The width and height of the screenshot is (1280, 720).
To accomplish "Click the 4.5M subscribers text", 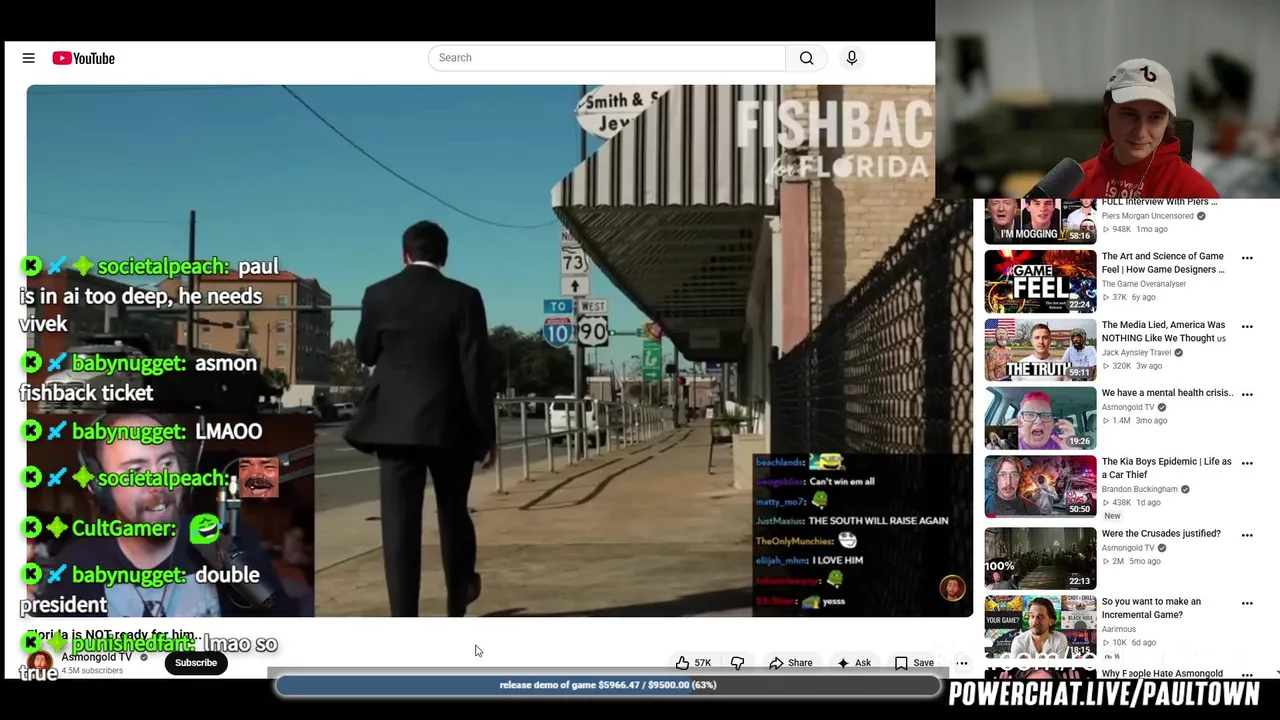I will point(92,671).
